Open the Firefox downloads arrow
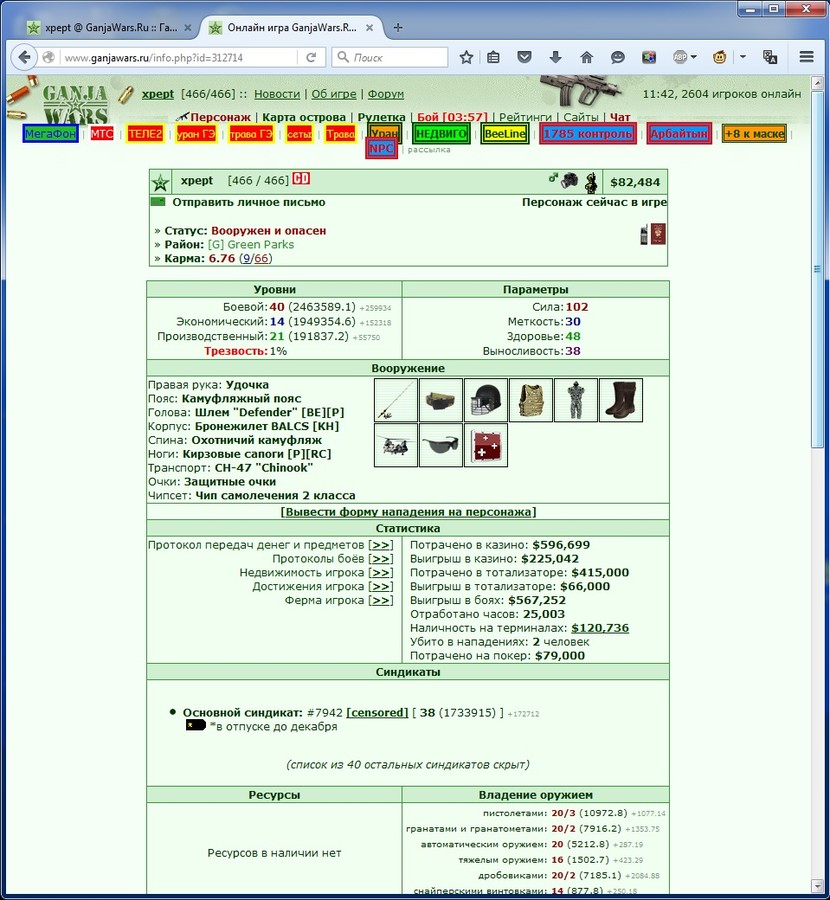This screenshot has width=830, height=900. tap(555, 57)
